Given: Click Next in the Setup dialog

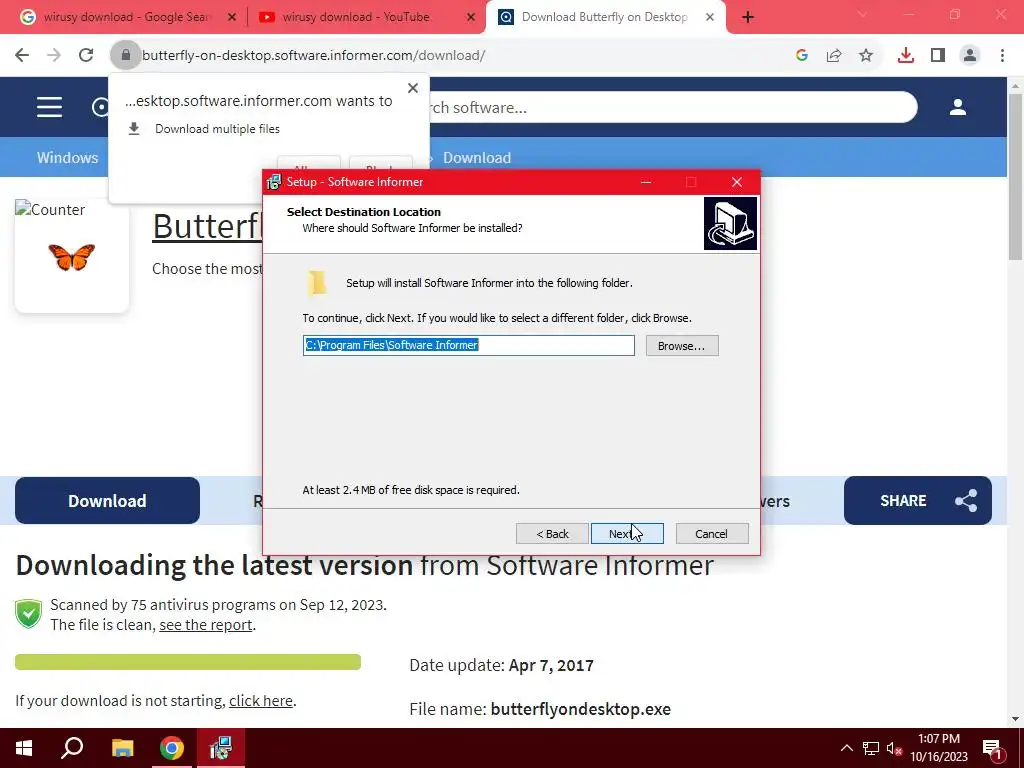Looking at the screenshot, I should (627, 534).
